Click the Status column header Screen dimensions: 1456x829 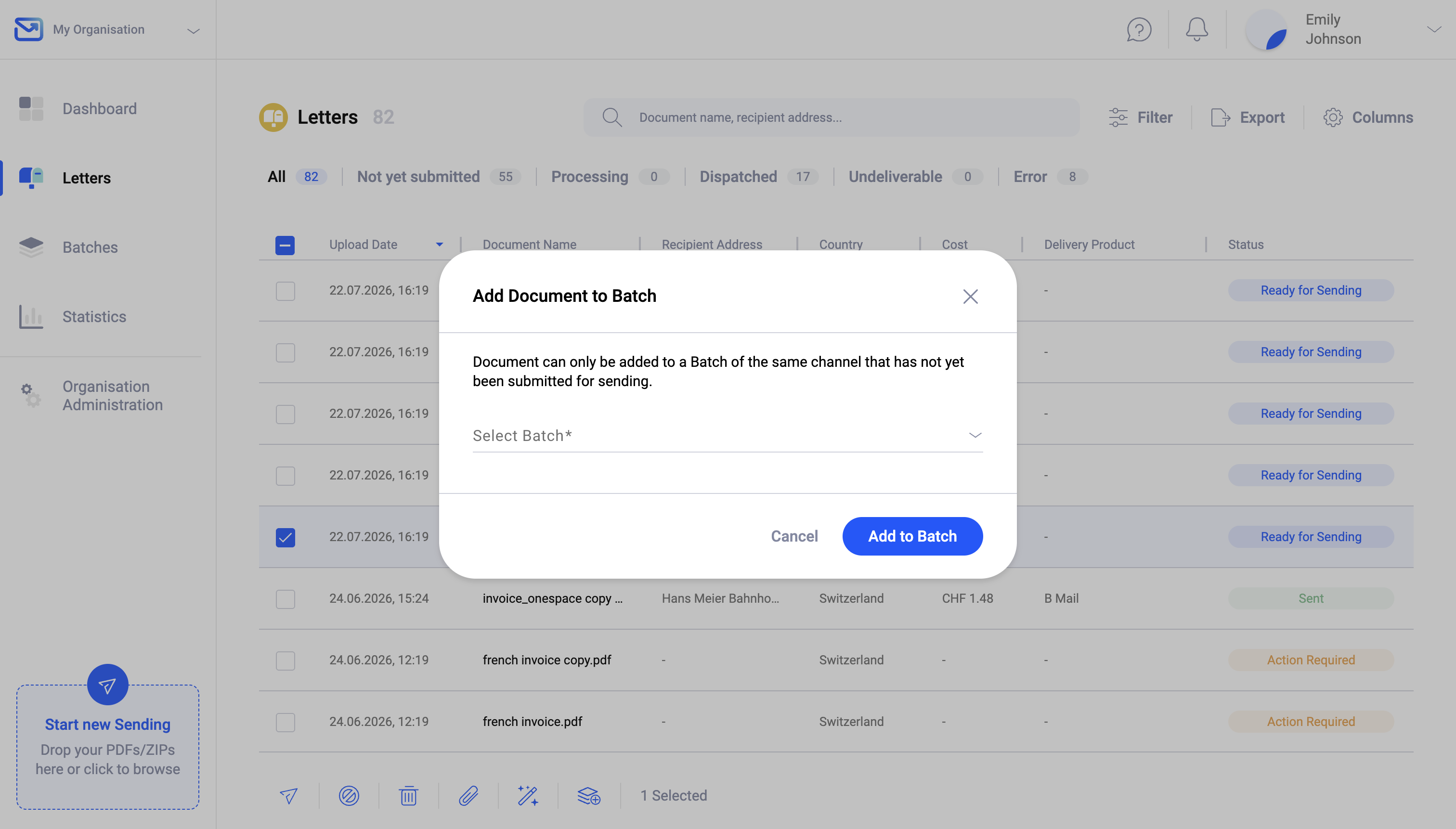(x=1246, y=244)
